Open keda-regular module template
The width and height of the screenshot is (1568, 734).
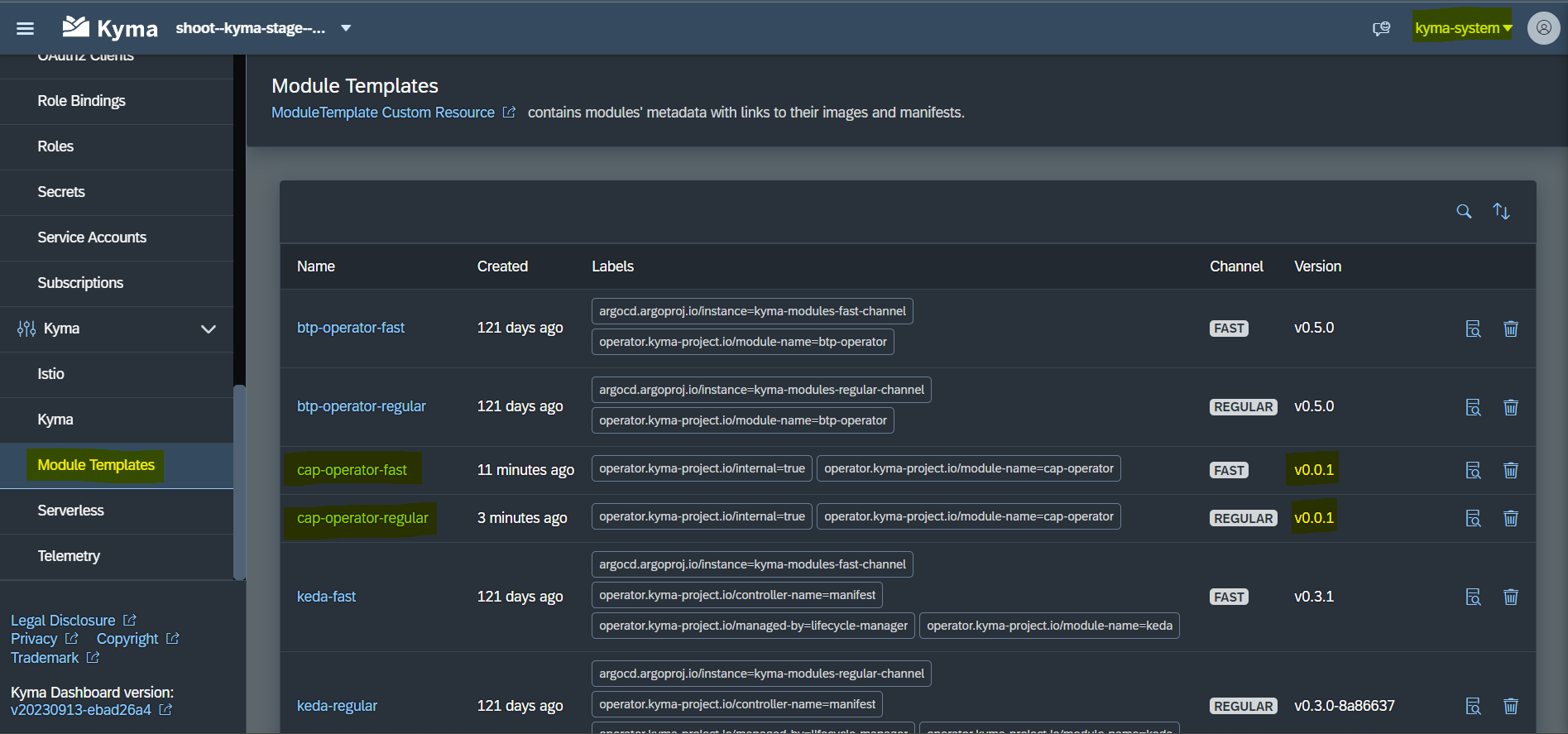pyautogui.click(x=337, y=706)
